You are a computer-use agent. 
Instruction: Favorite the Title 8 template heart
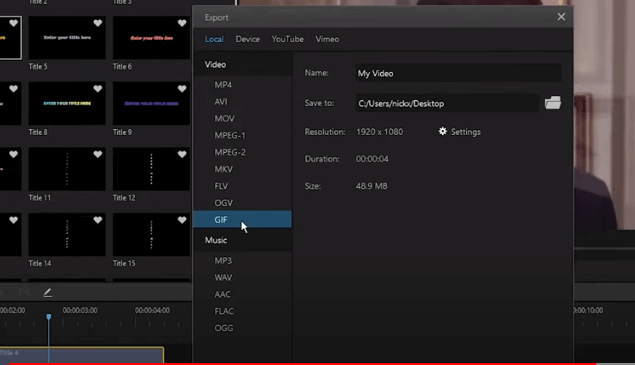[x=98, y=89]
